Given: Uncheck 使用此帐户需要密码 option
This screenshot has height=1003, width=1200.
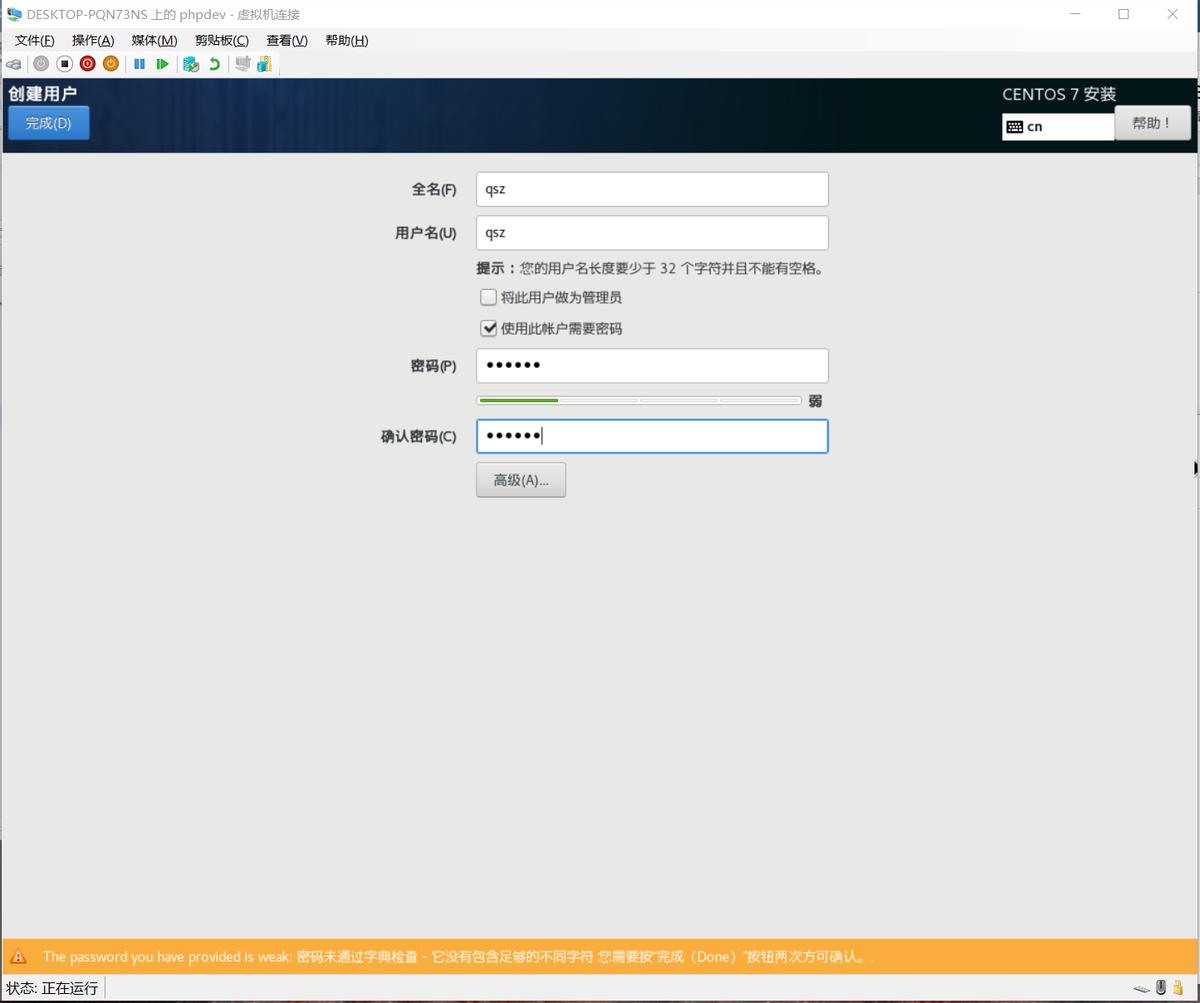Looking at the screenshot, I should point(488,328).
